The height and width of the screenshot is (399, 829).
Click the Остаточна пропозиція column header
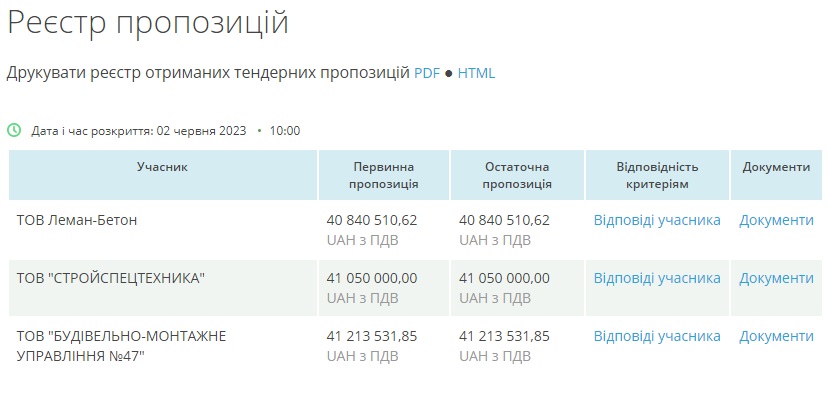click(517, 175)
